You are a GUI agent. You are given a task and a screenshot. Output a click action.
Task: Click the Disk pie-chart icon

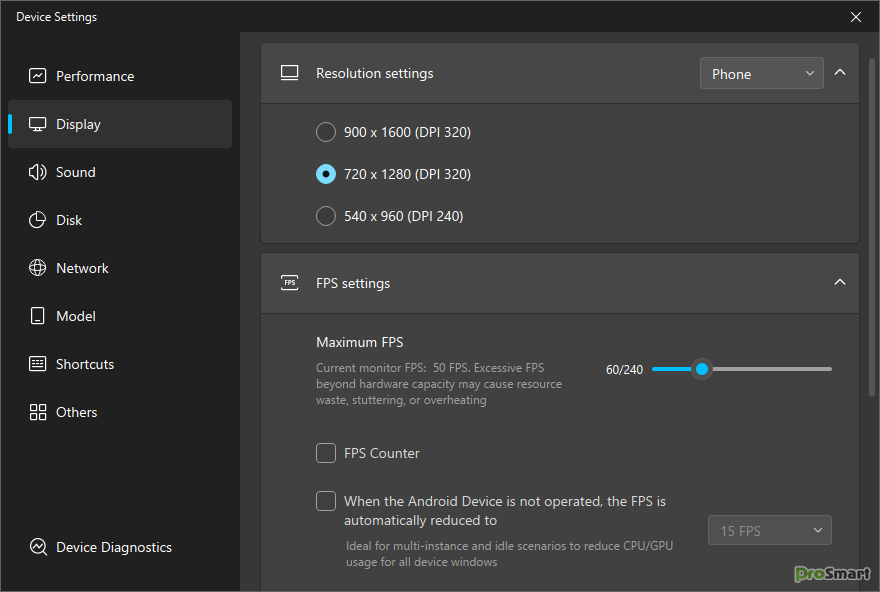click(38, 220)
